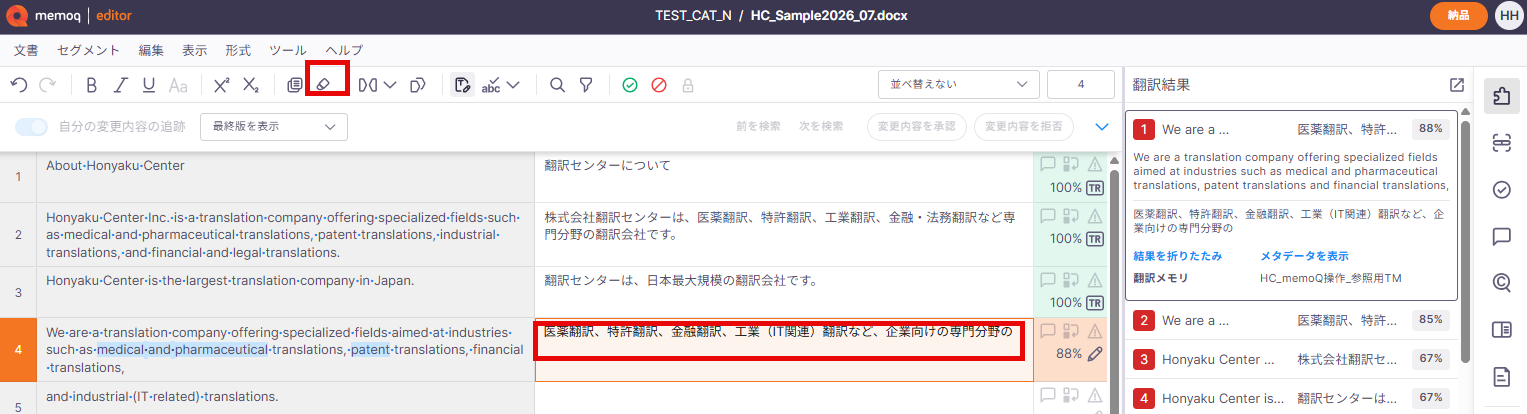Click the segment number input field
Image resolution: width=1527 pixels, height=414 pixels.
1081,85
